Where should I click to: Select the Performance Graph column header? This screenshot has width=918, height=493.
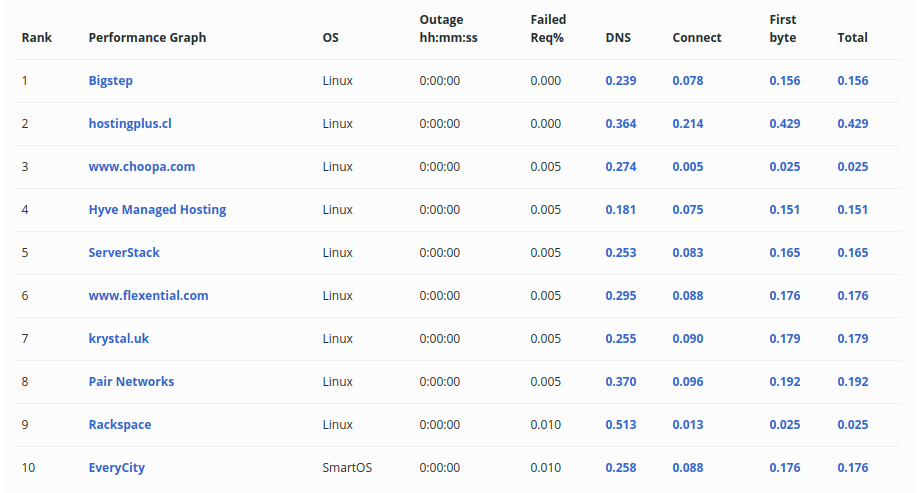click(147, 37)
